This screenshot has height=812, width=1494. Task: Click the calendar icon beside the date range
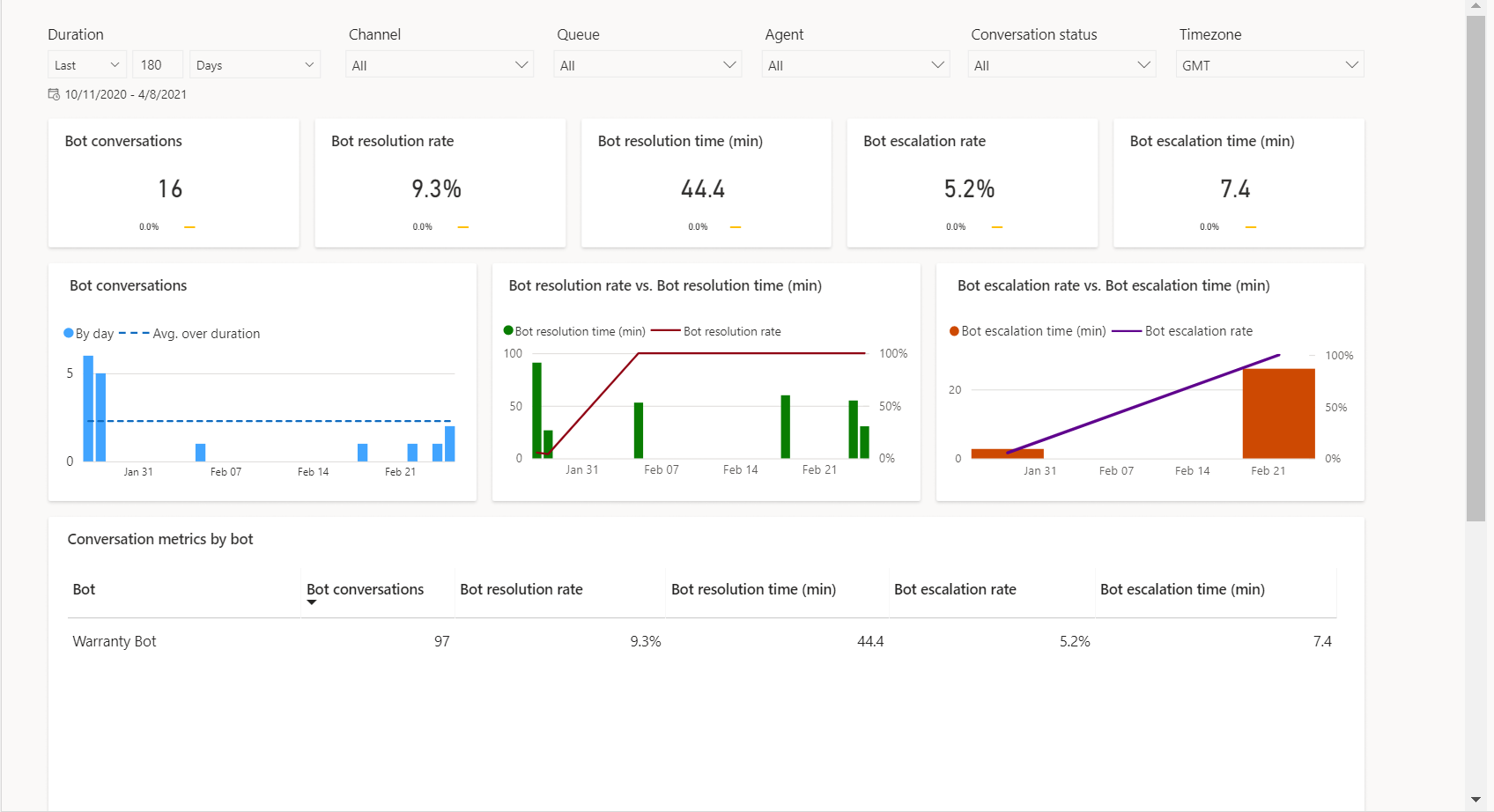53,93
